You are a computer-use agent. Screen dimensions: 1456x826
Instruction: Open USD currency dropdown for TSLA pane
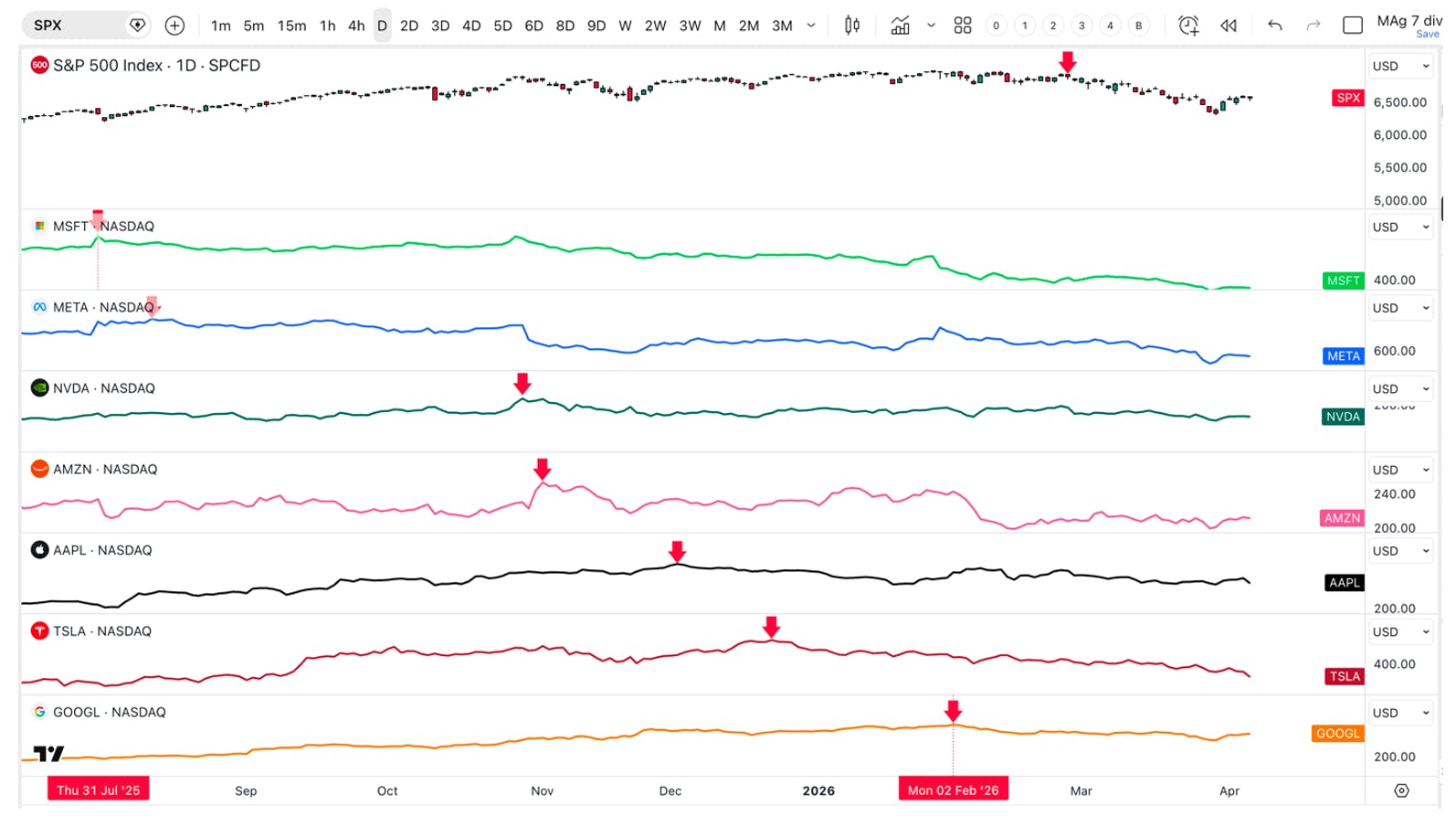[x=1400, y=631]
